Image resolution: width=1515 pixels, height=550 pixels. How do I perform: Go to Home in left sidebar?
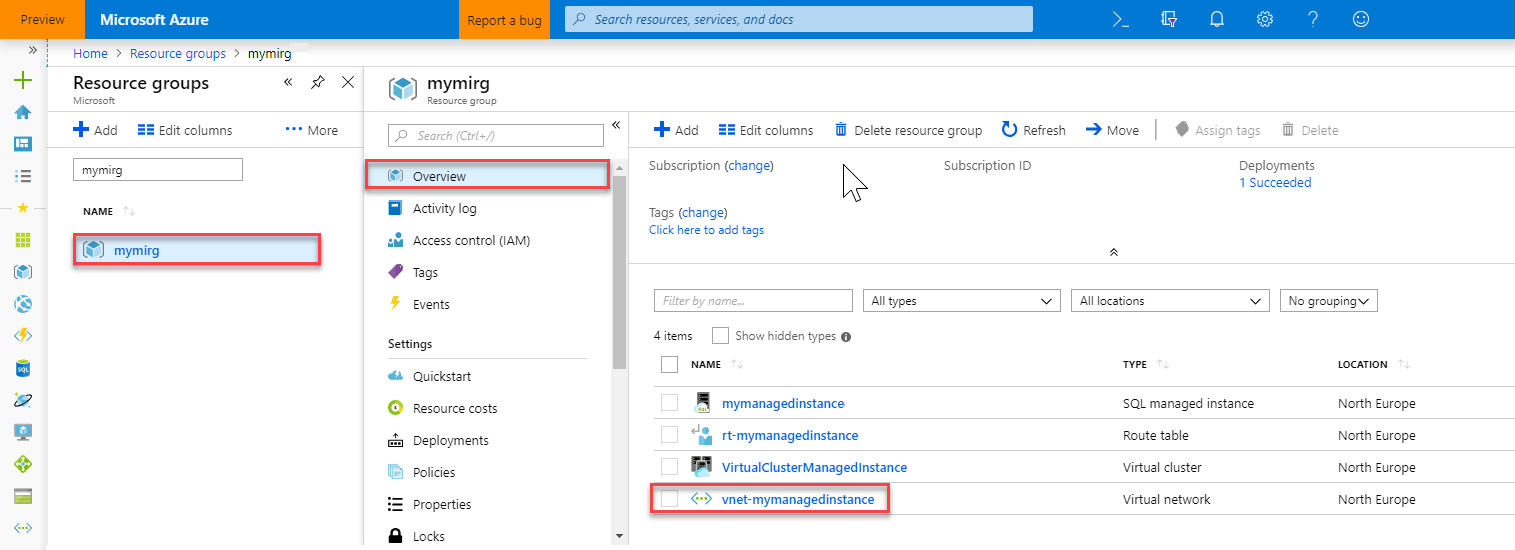point(23,112)
